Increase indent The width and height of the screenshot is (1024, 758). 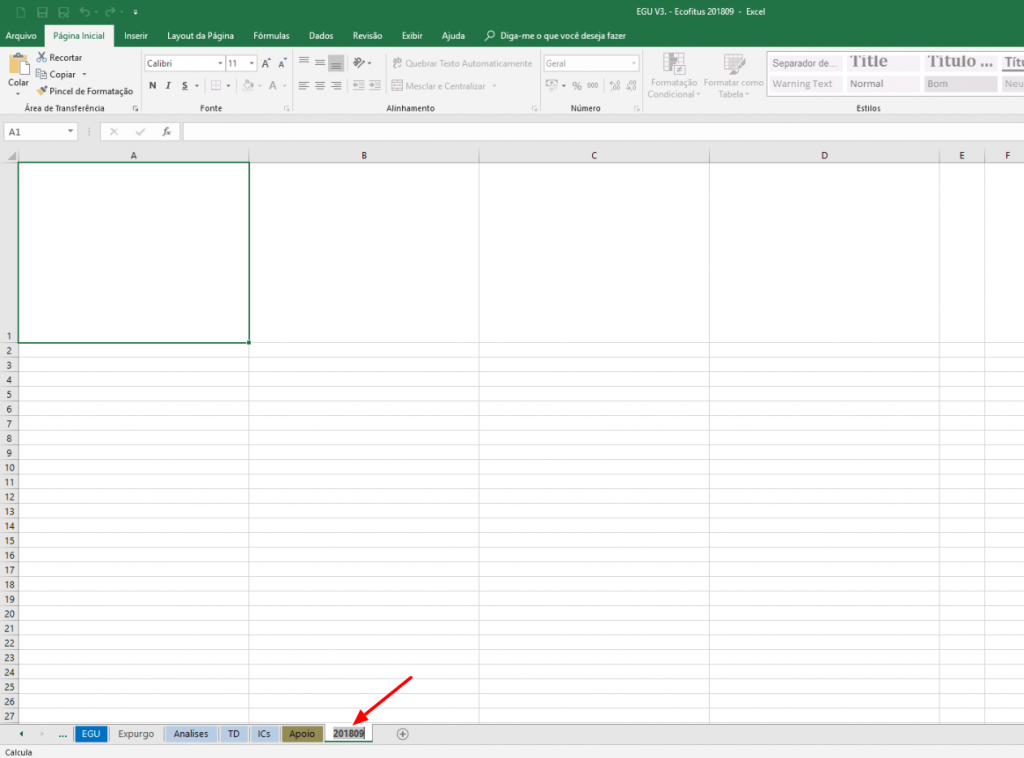[375, 86]
